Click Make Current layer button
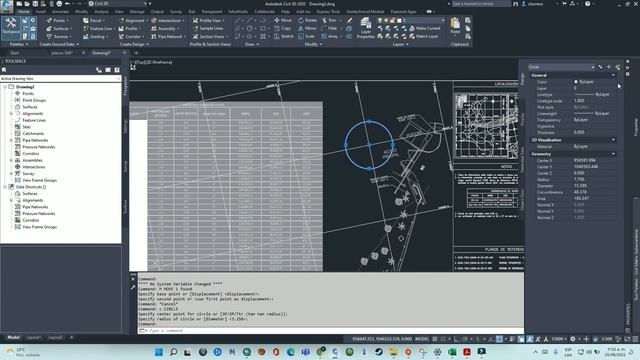Image resolution: width=640 pixels, height=360 pixels. (x=424, y=28)
